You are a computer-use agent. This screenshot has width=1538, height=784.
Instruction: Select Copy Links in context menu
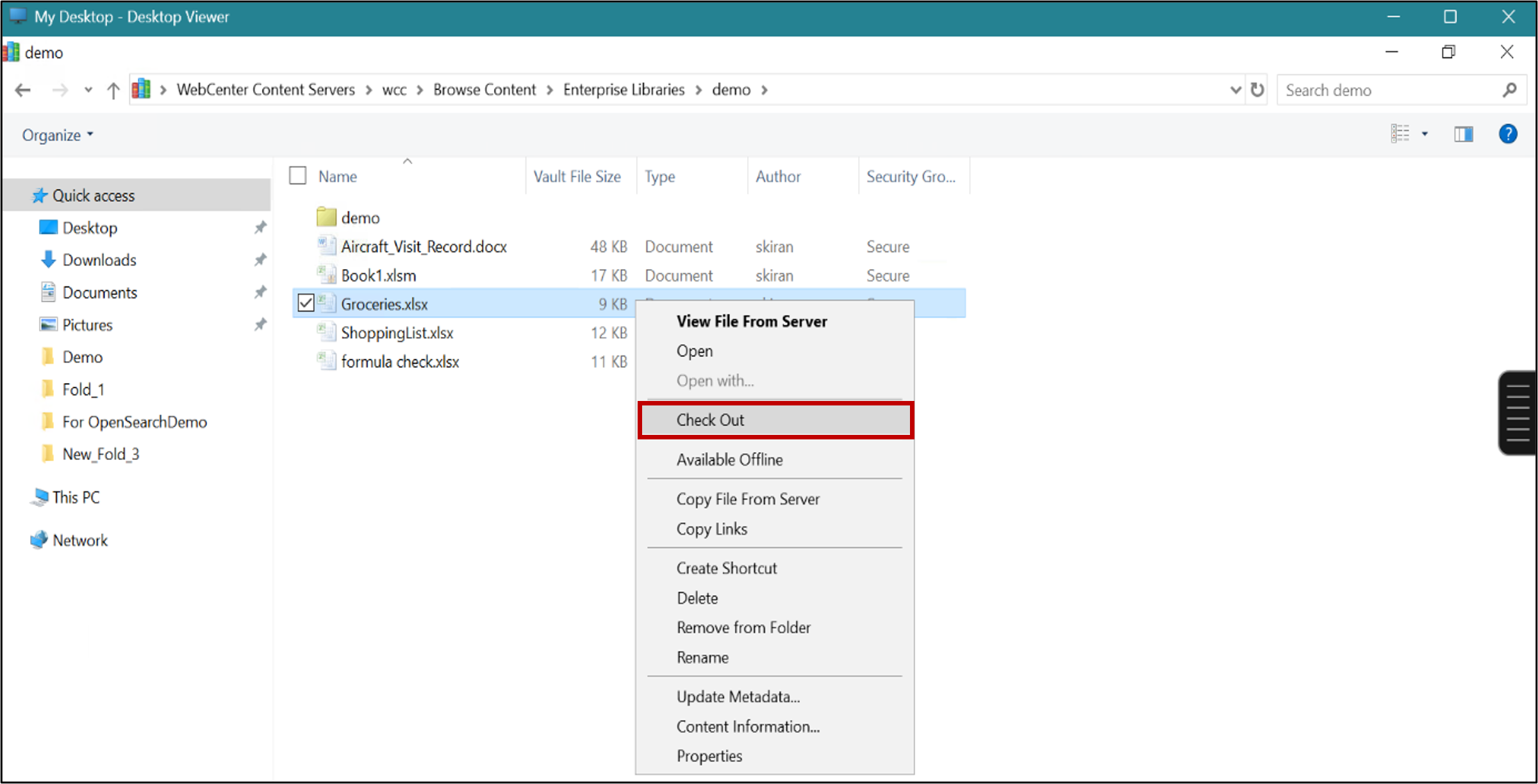711,529
